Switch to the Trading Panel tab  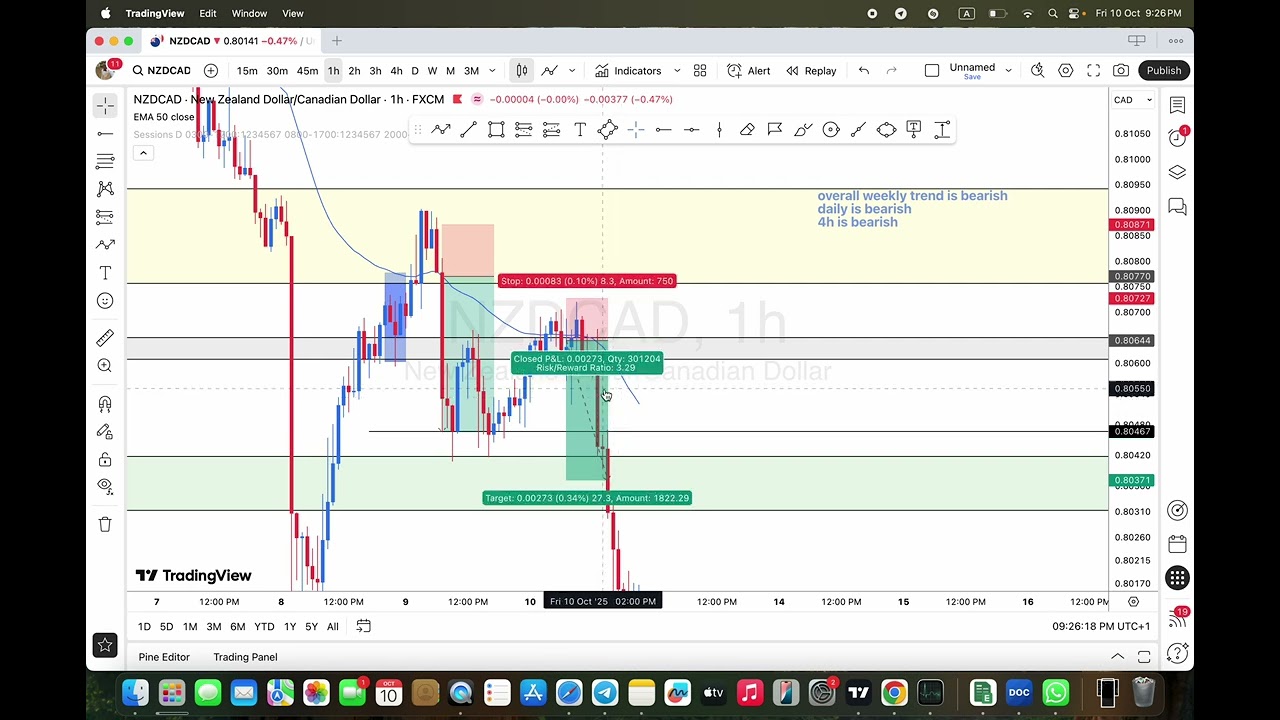pyautogui.click(x=245, y=657)
